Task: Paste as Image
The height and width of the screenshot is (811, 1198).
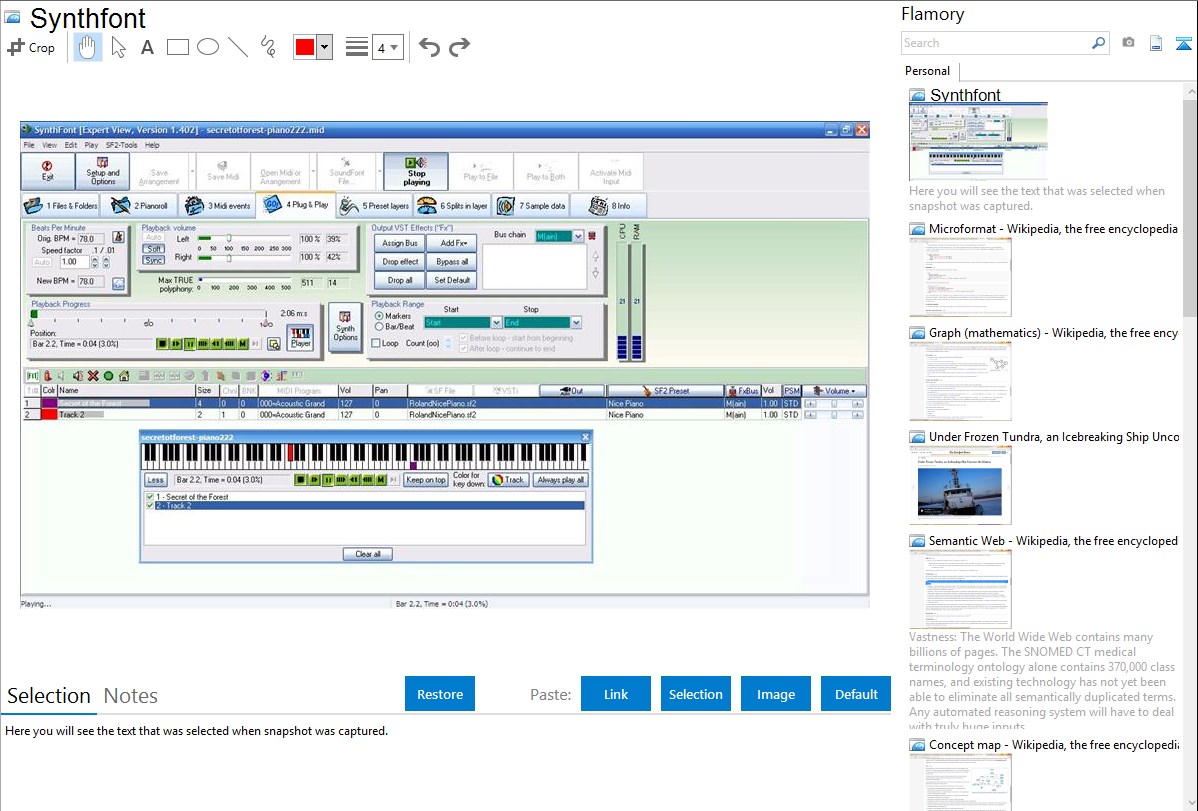Action: click(x=776, y=694)
